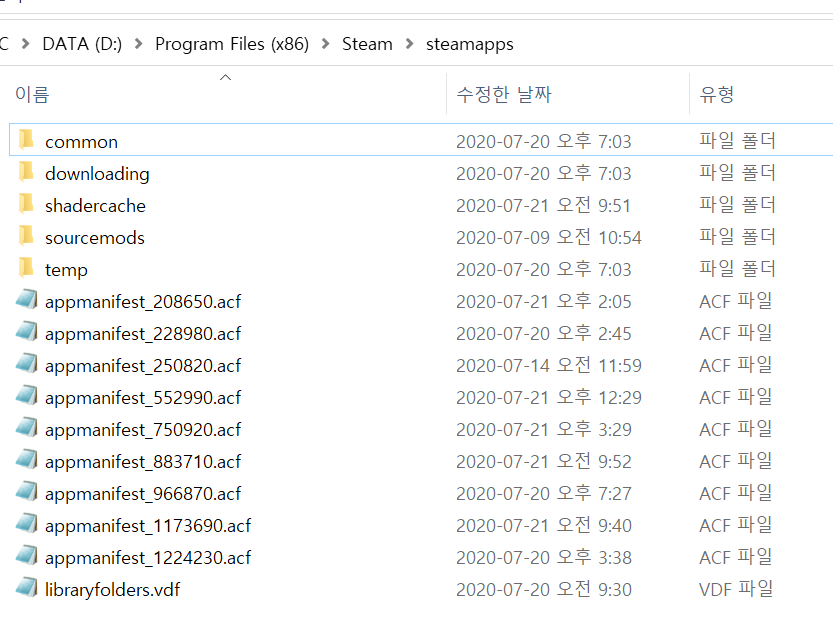Sort by 유형 column header
Image resolution: width=833 pixels, height=639 pixels.
[x=717, y=95]
